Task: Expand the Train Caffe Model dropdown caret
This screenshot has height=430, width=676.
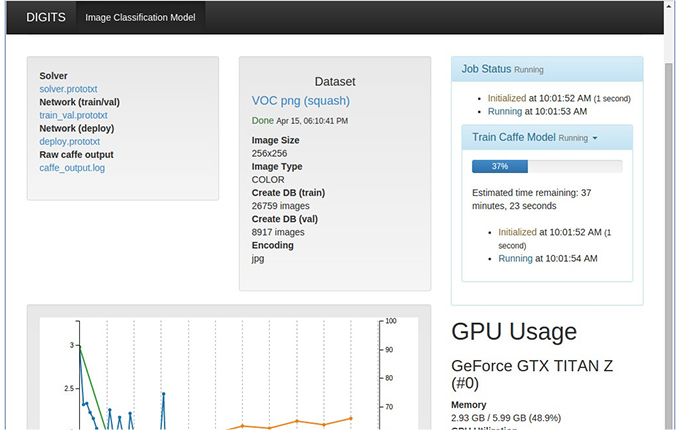Action: [595, 138]
